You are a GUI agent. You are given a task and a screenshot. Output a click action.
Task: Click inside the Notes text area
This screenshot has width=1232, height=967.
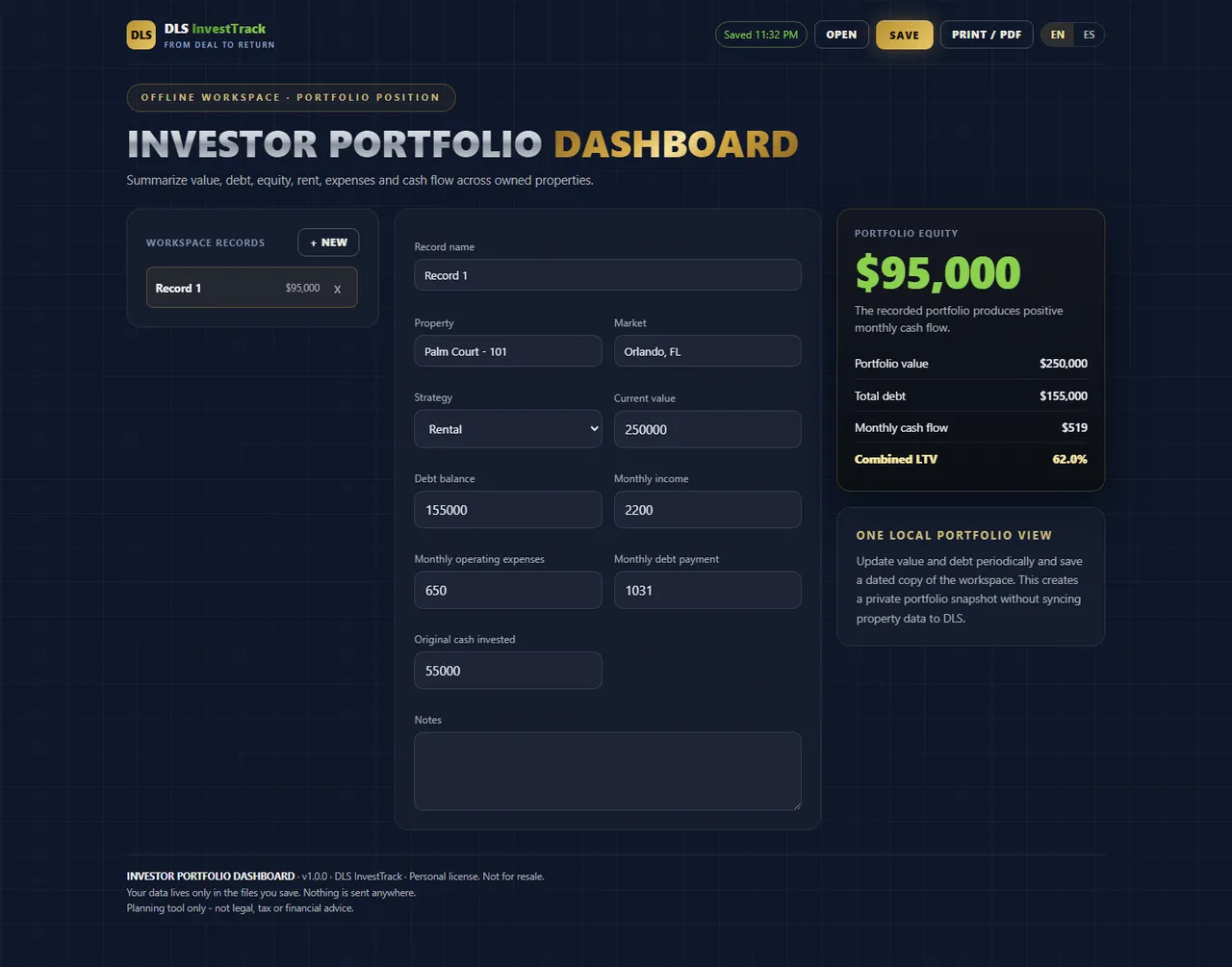607,771
